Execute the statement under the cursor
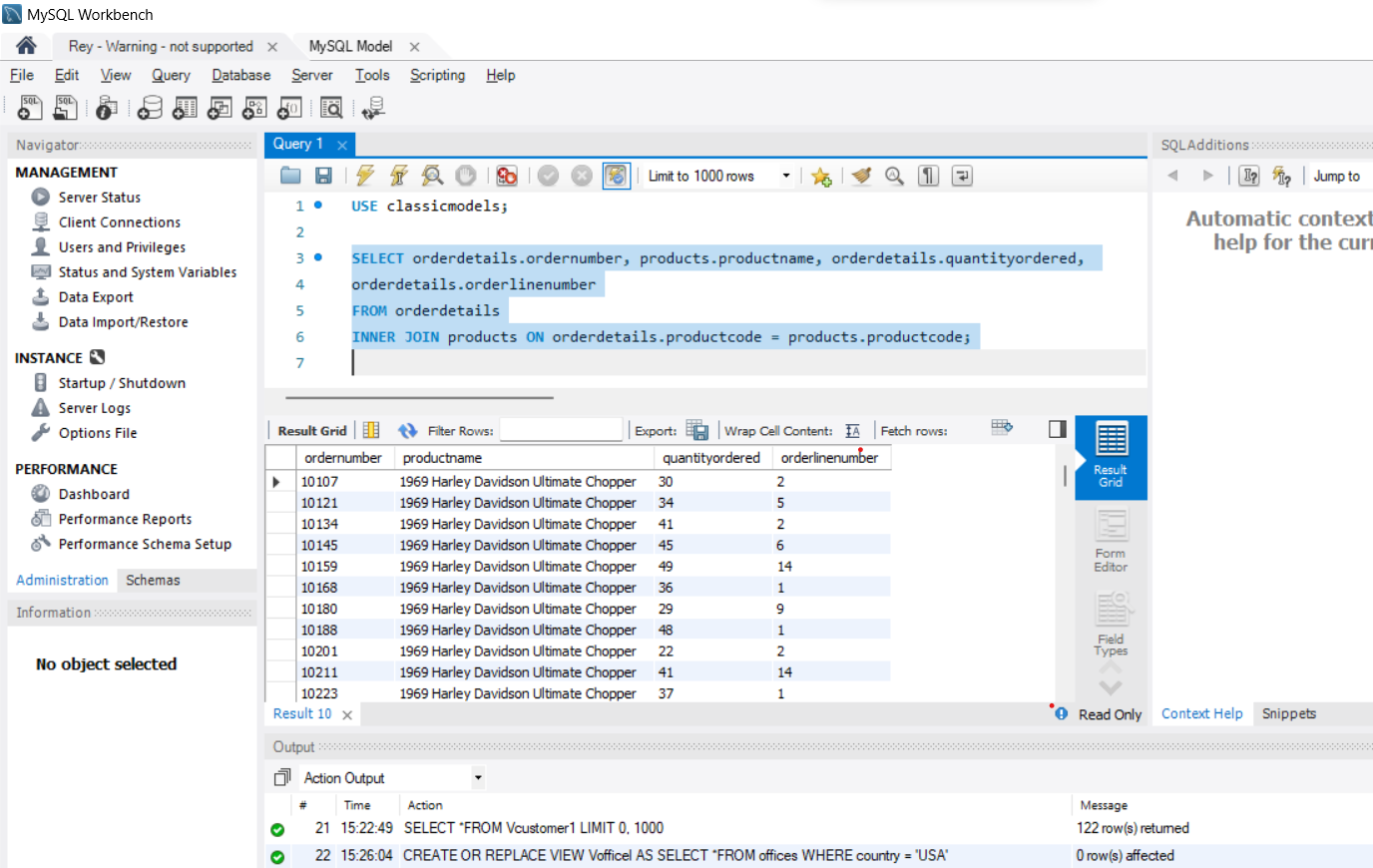This screenshot has height=868, width=1373. tap(399, 176)
